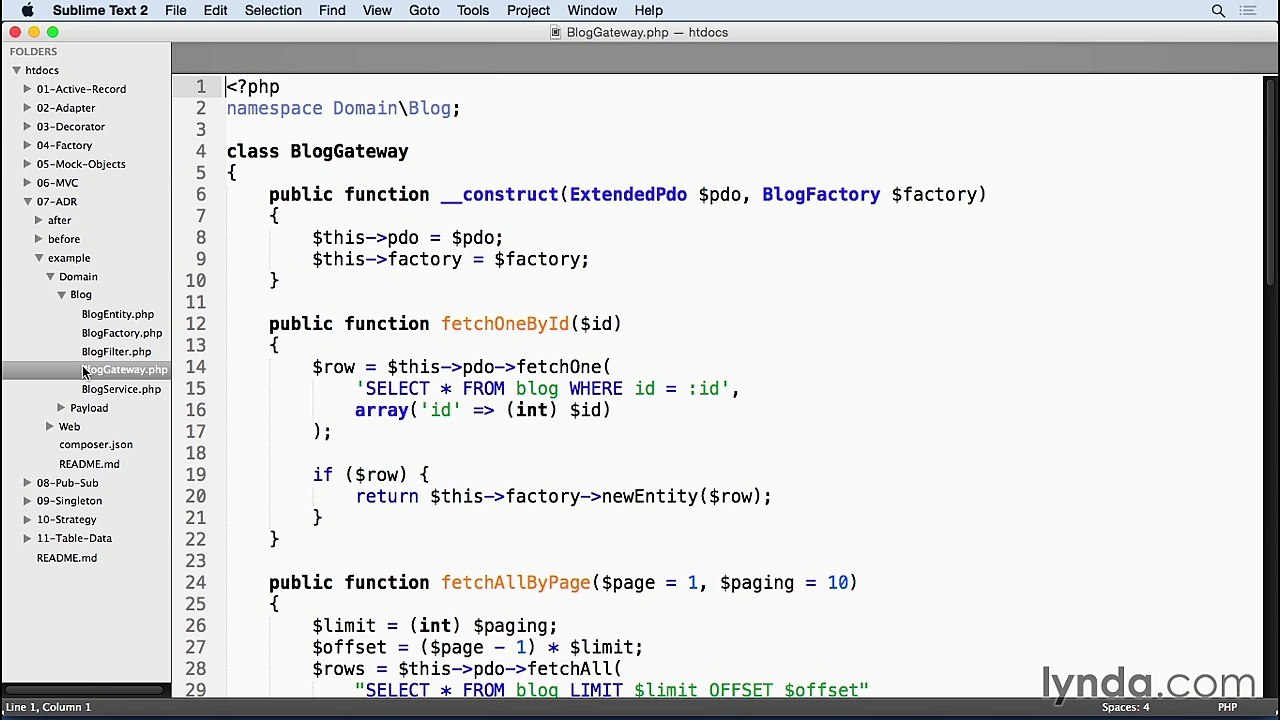Collapse the htdocs root folder
Image resolution: width=1280 pixels, height=720 pixels.
[17, 70]
